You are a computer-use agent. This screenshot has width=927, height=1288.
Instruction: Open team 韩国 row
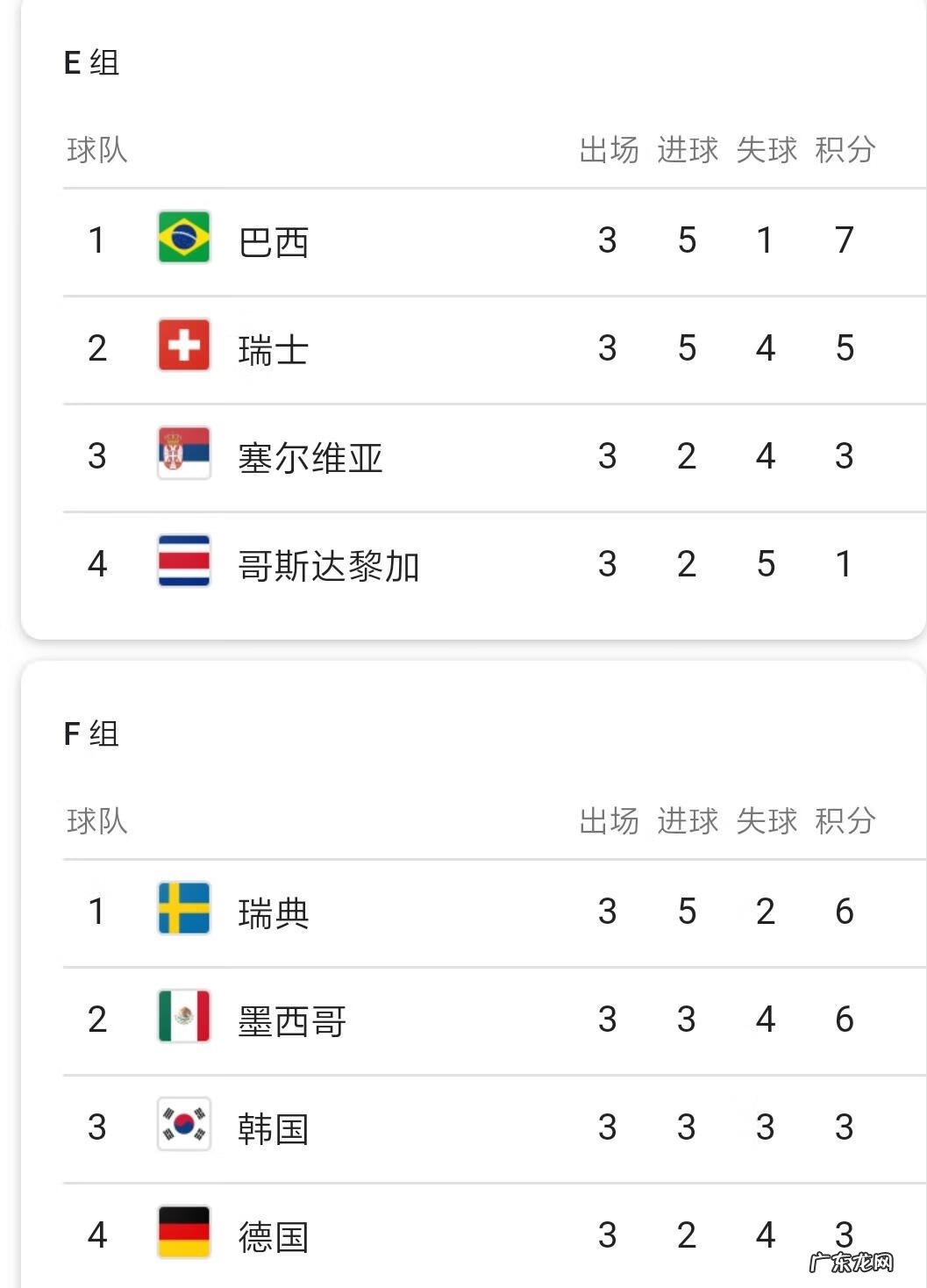[x=274, y=1129]
